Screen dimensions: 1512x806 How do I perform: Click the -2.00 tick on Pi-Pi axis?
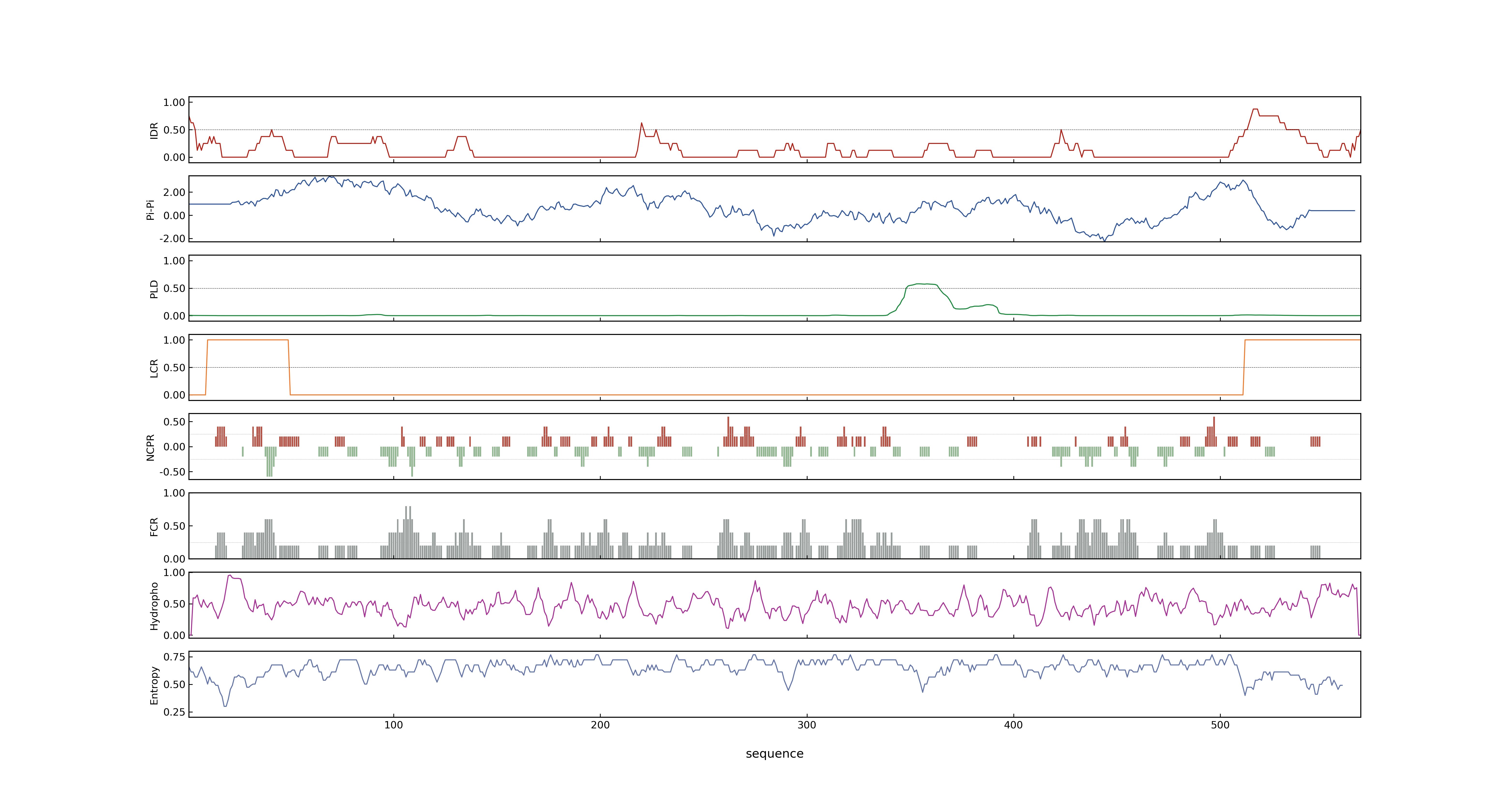(172, 239)
